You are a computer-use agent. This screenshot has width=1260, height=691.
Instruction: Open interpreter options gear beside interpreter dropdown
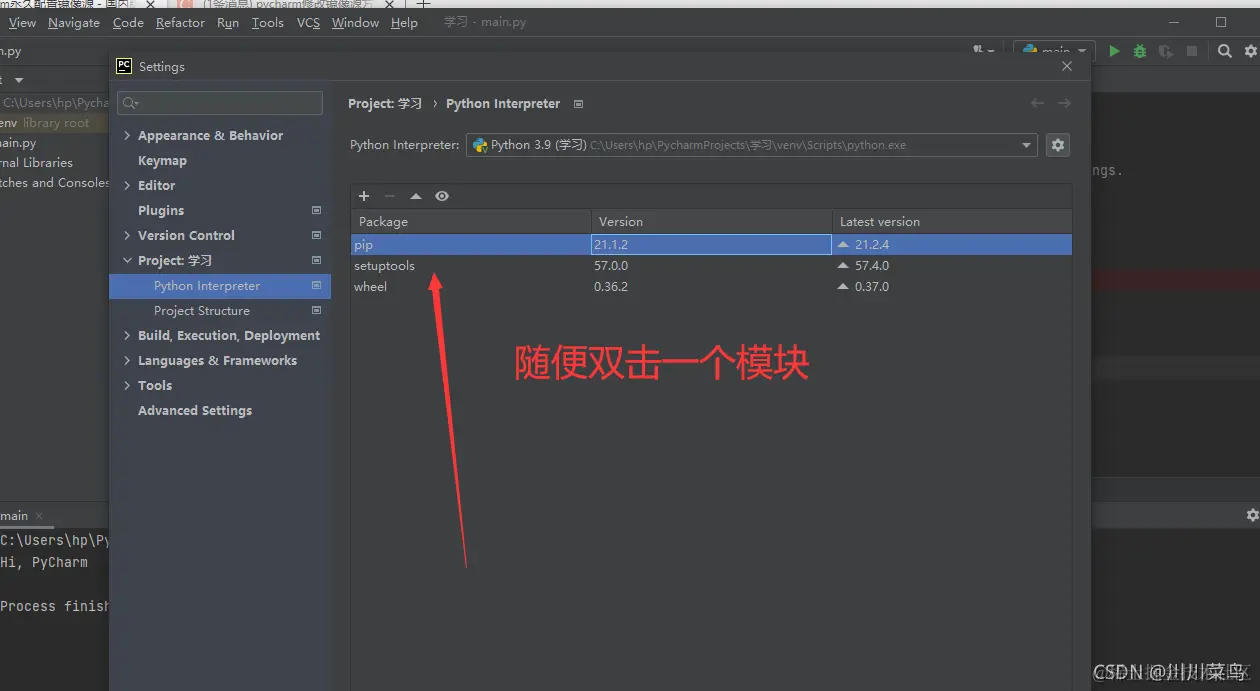(x=1058, y=145)
